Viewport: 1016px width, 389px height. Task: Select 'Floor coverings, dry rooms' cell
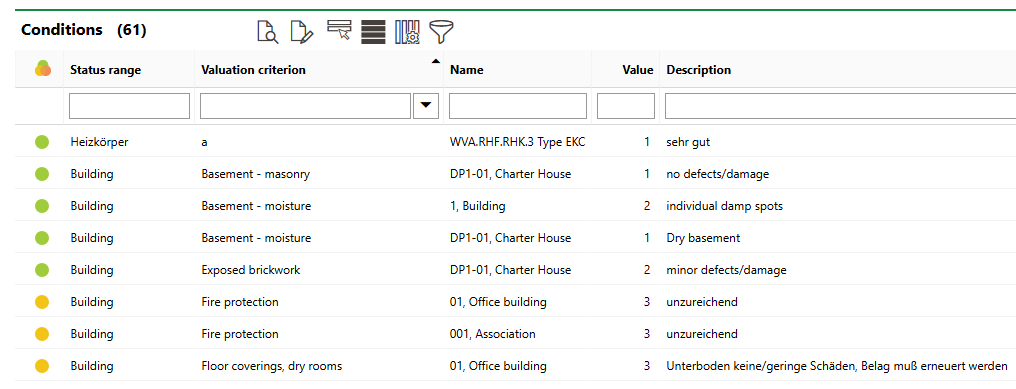[271, 366]
